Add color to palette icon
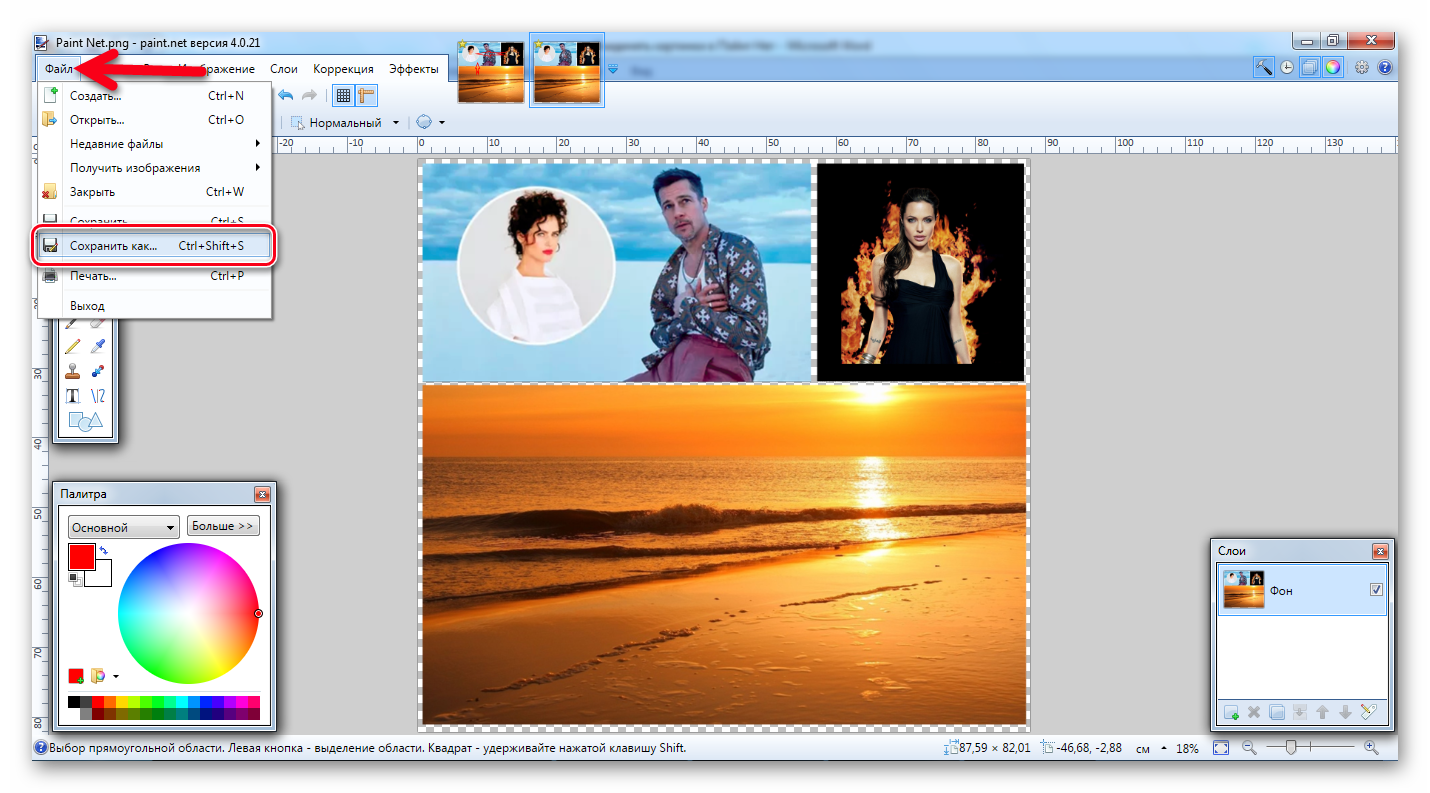The height and width of the screenshot is (793, 1430). [76, 676]
